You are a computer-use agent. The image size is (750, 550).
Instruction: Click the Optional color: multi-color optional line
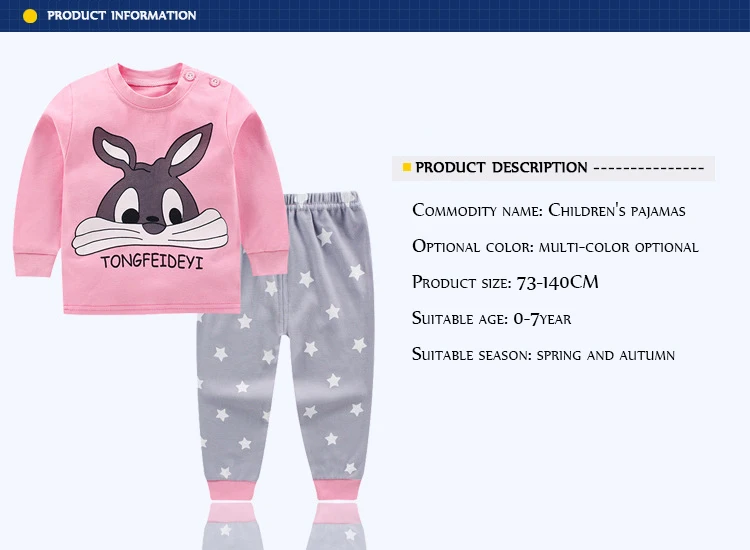tap(555, 246)
